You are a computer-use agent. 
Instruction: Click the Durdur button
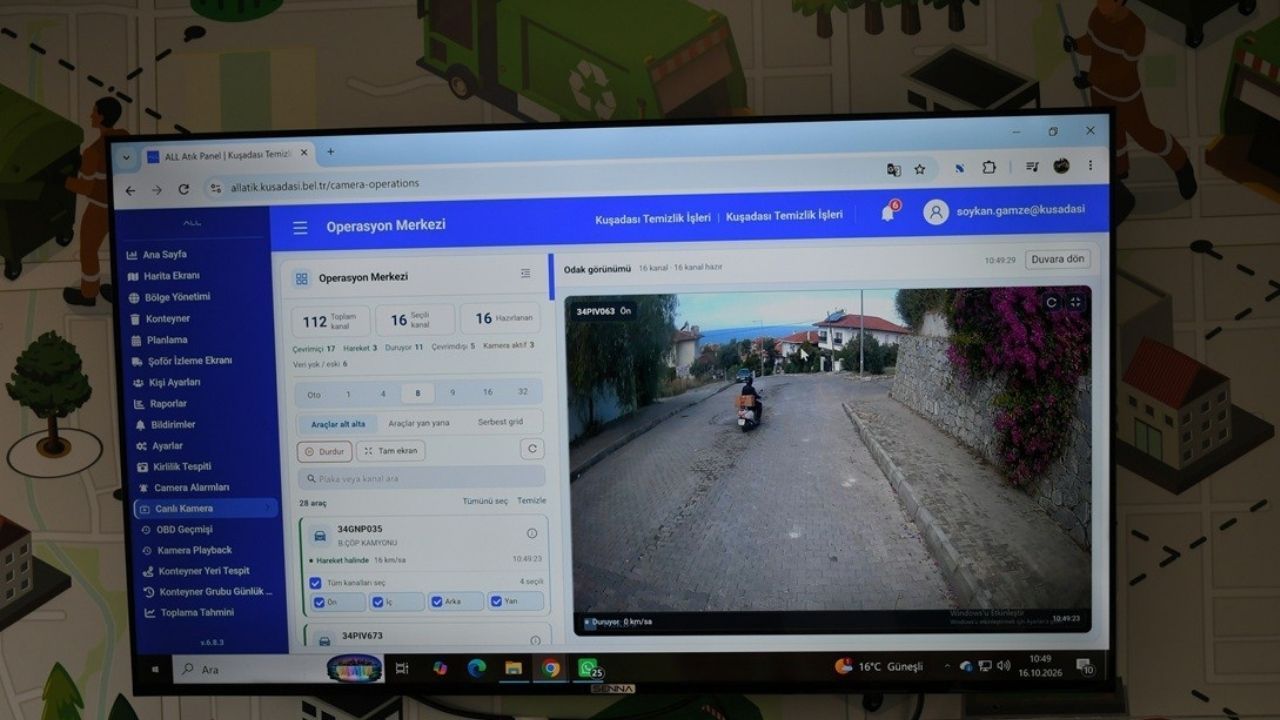click(324, 452)
